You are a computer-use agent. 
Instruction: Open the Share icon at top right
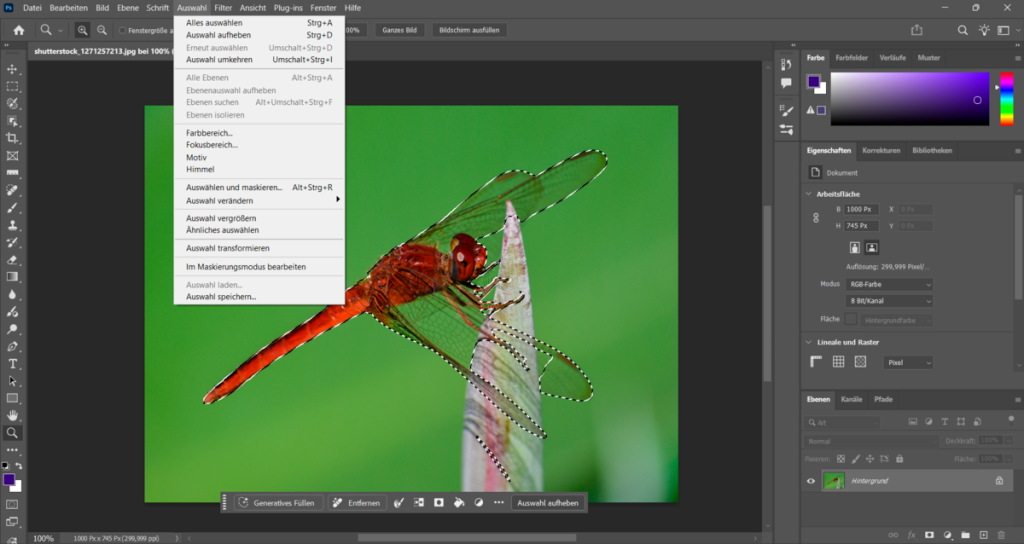pyautogui.click(x=917, y=30)
